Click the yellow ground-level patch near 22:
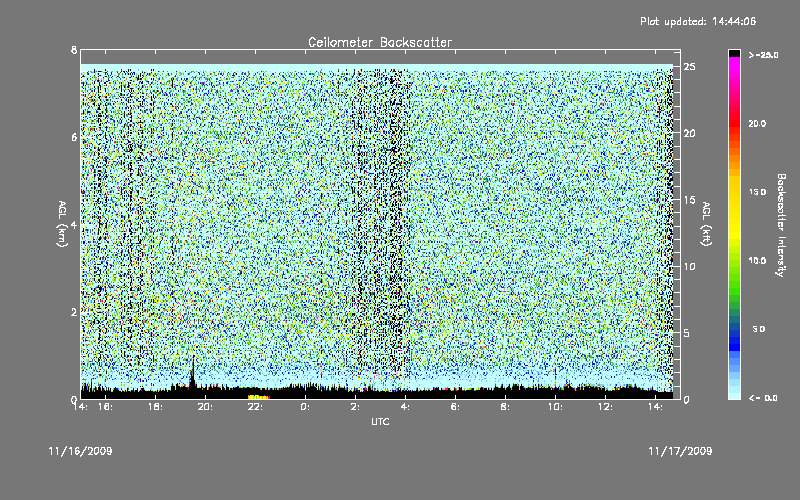Image resolution: width=800 pixels, height=500 pixels. click(259, 396)
